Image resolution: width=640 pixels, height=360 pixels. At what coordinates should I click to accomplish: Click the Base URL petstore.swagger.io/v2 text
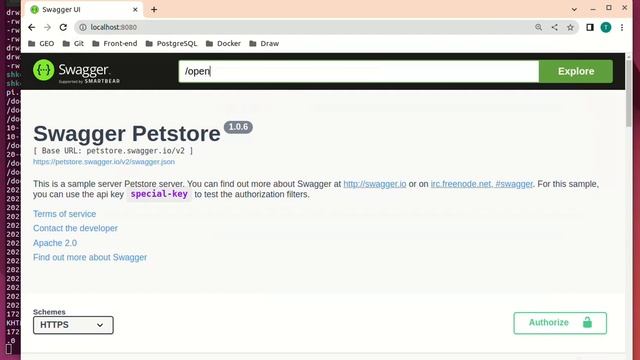click(x=113, y=151)
